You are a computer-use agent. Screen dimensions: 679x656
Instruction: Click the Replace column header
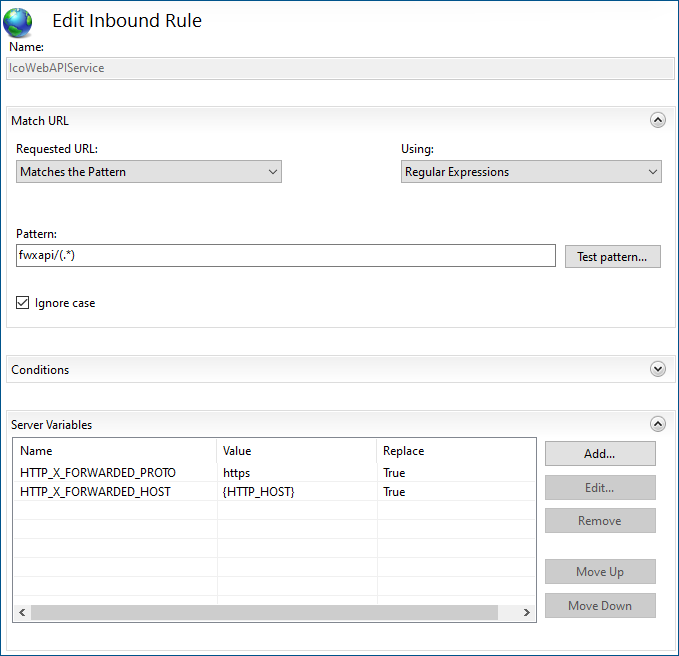point(455,451)
